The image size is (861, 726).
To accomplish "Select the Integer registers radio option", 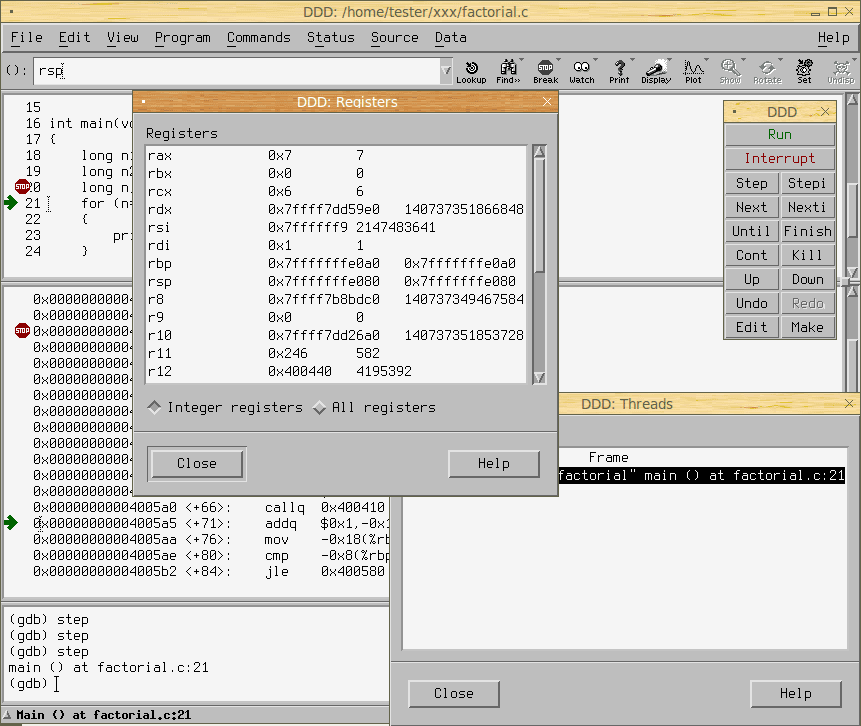I will pos(155,408).
